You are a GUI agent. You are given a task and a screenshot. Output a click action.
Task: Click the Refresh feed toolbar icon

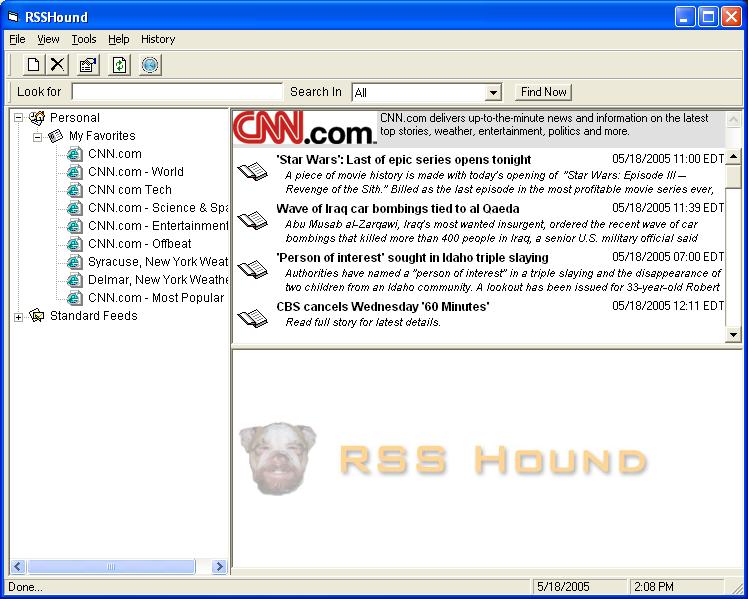[120, 65]
